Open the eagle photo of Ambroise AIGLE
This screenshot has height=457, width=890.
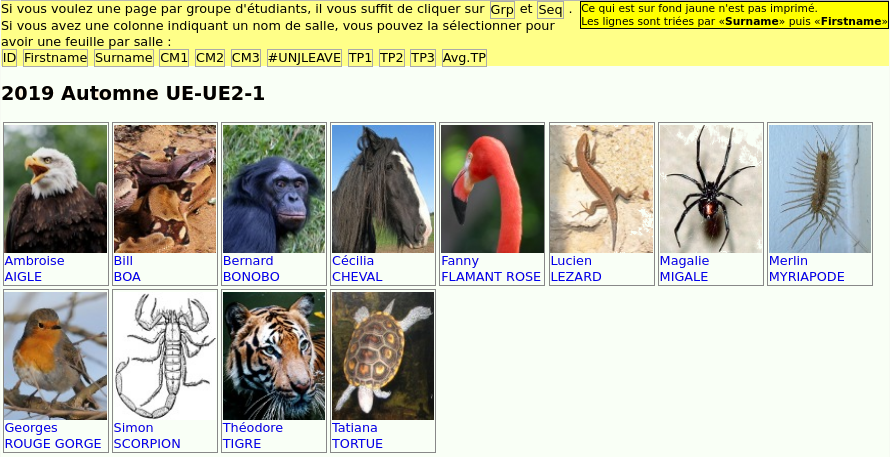[x=55, y=188]
